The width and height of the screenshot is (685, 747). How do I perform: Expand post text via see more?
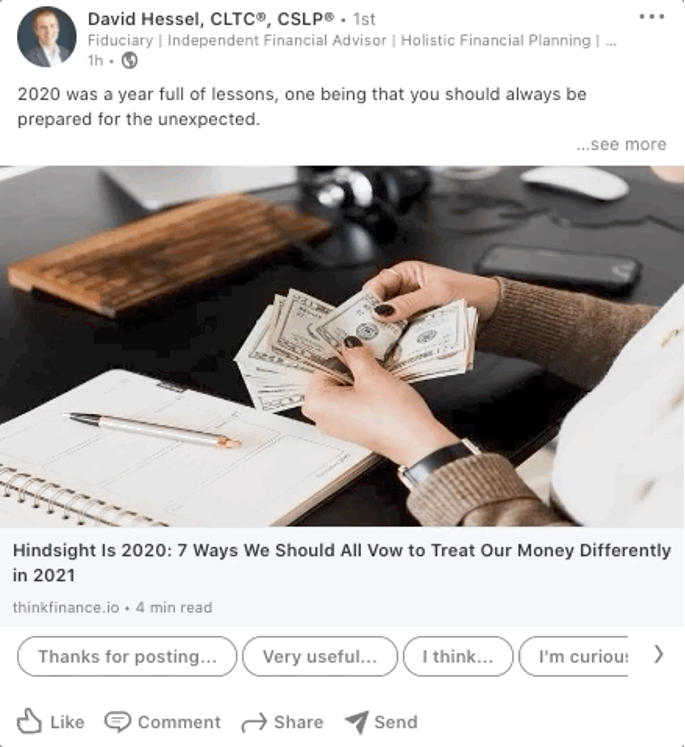[x=621, y=144]
